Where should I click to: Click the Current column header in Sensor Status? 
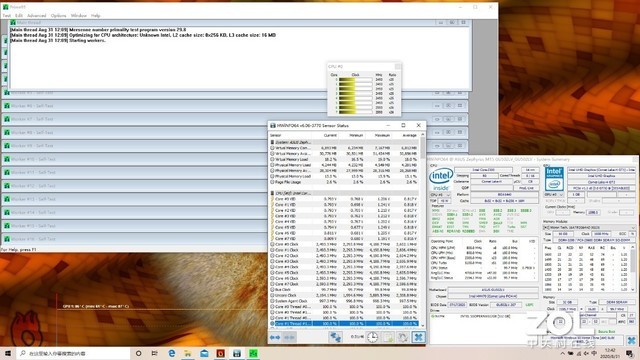[330, 135]
